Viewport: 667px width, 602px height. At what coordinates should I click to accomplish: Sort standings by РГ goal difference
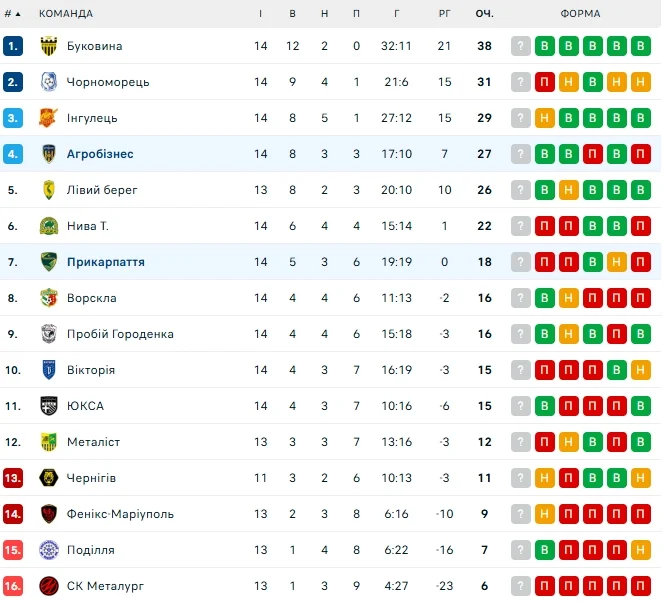tap(445, 14)
